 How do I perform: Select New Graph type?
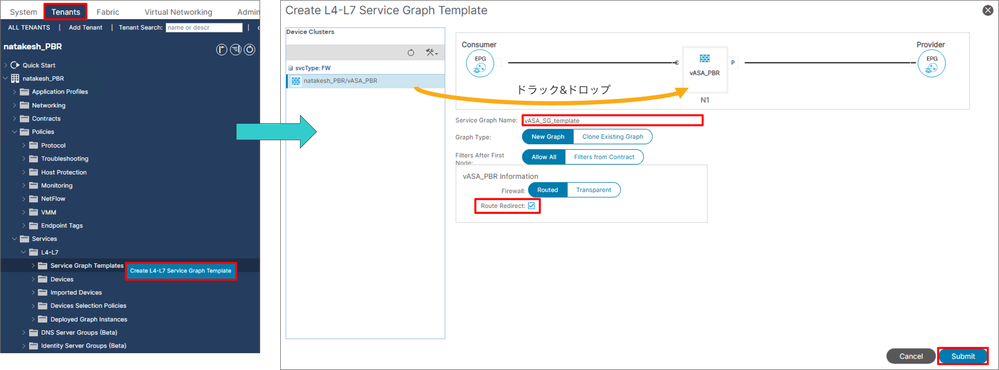(x=548, y=137)
